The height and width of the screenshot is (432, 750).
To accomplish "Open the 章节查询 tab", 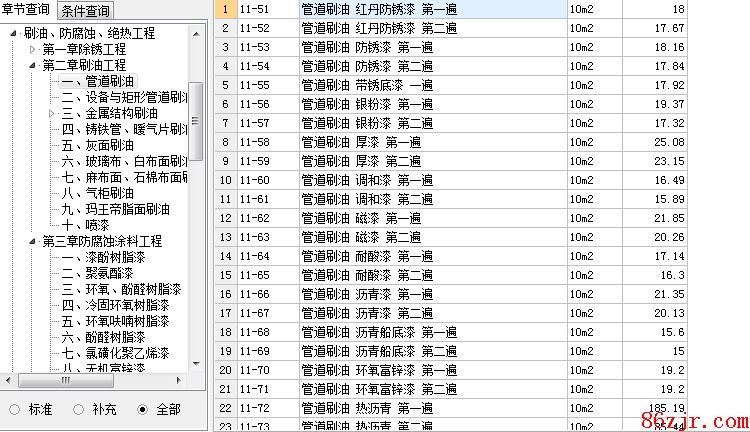I will point(26,10).
